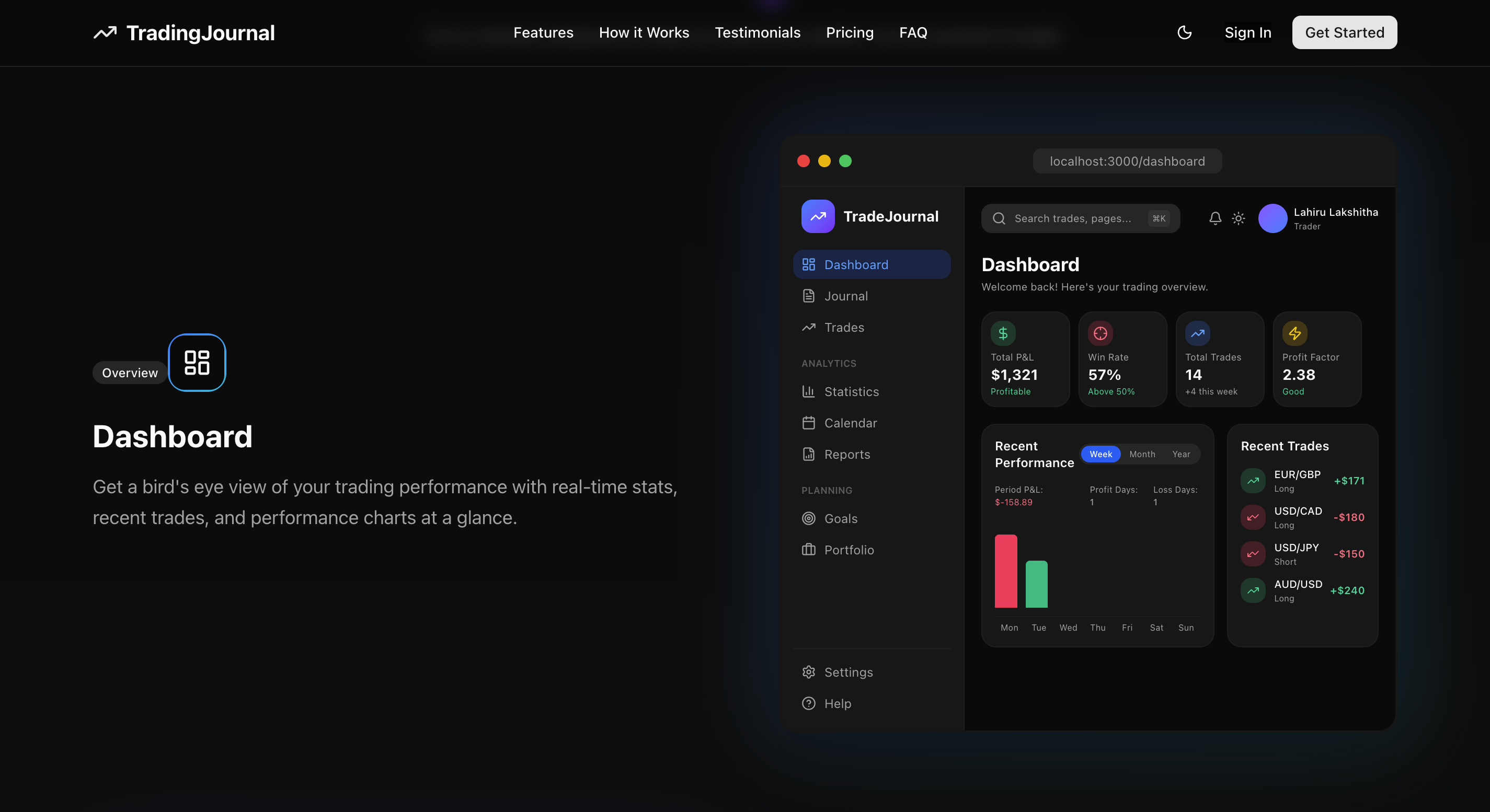Navigate to the Testimonials section
This screenshot has width=1490, height=812.
(758, 32)
